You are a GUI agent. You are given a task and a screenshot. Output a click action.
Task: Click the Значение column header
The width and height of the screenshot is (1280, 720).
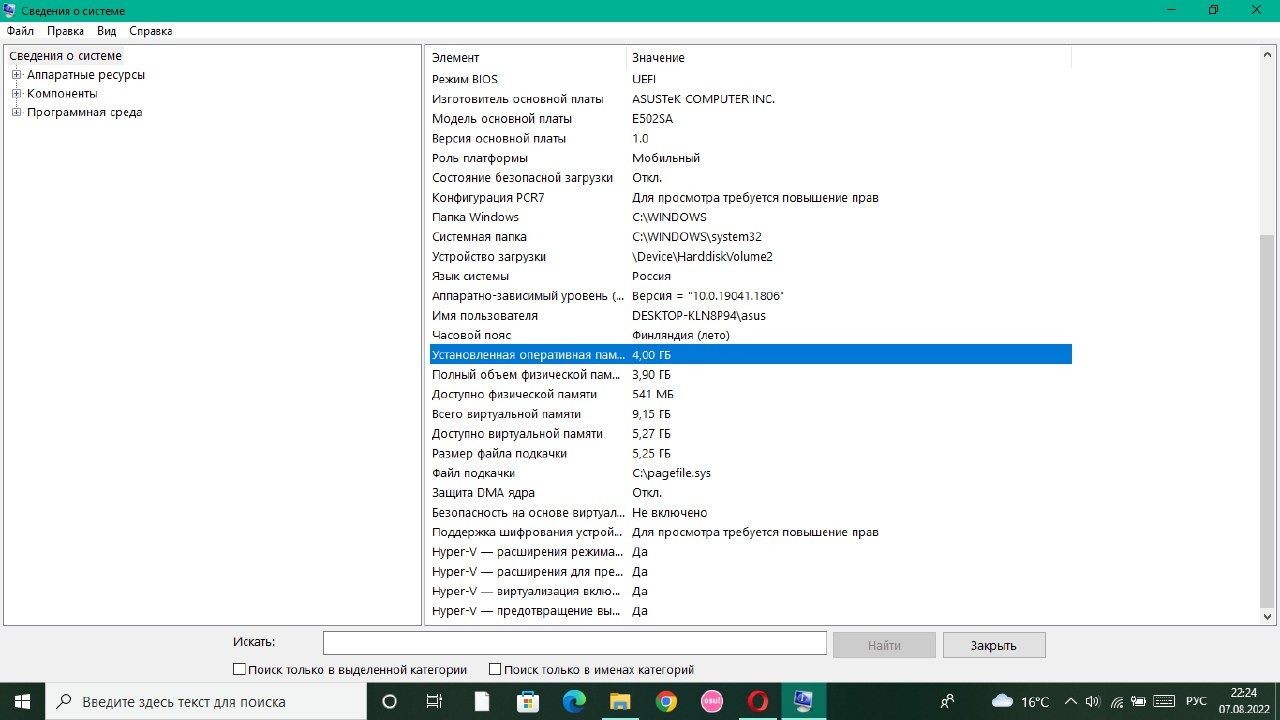click(x=848, y=58)
